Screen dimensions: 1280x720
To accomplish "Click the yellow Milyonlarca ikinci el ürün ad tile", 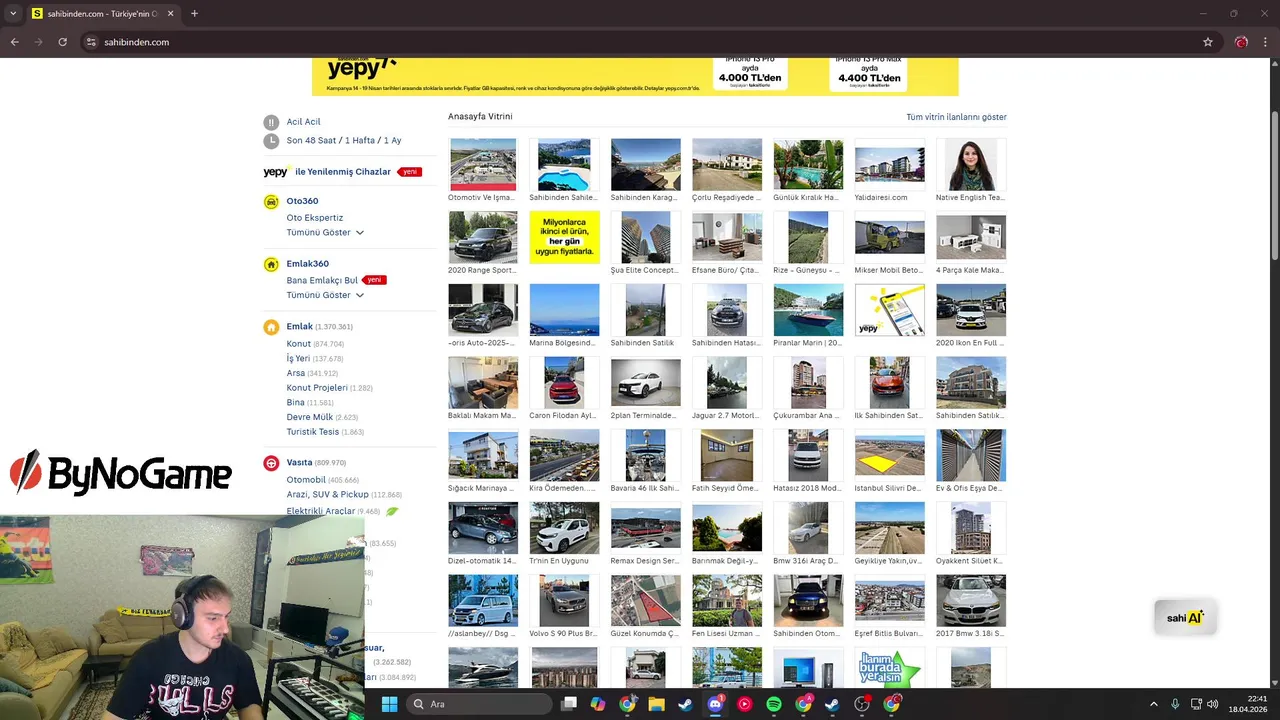I will (x=564, y=237).
